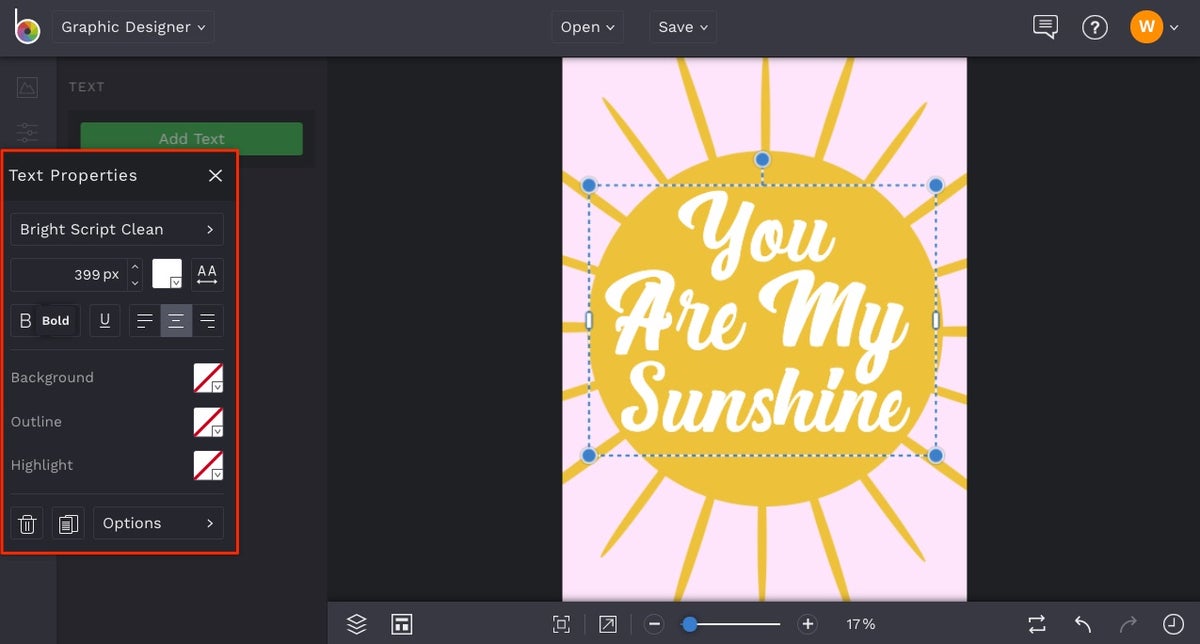Open the Open menu
The width and height of the screenshot is (1200, 644).
coord(587,27)
